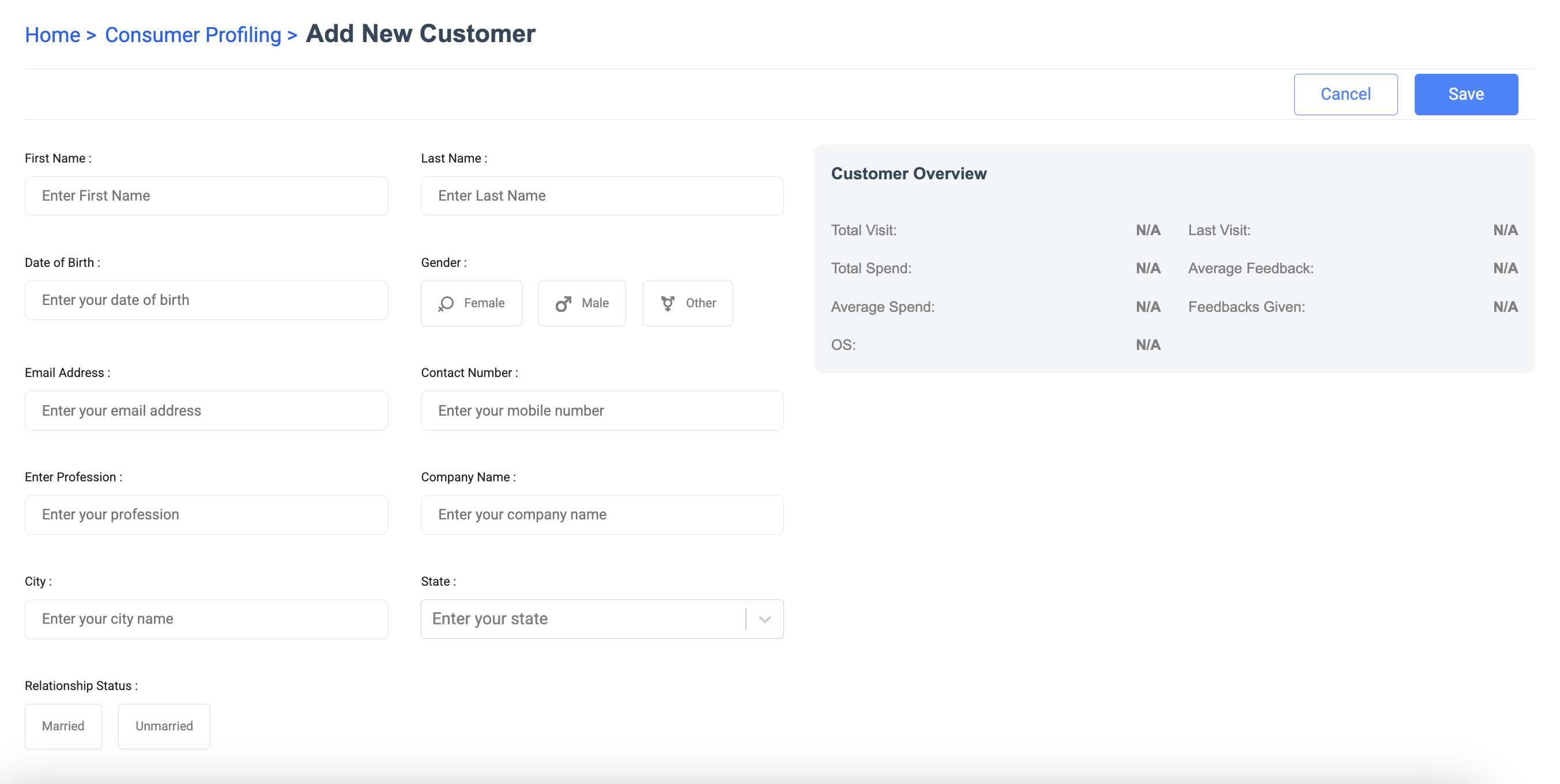Screen dimensions: 1560x784
Task: Focus the city name field
Action: [206, 619]
